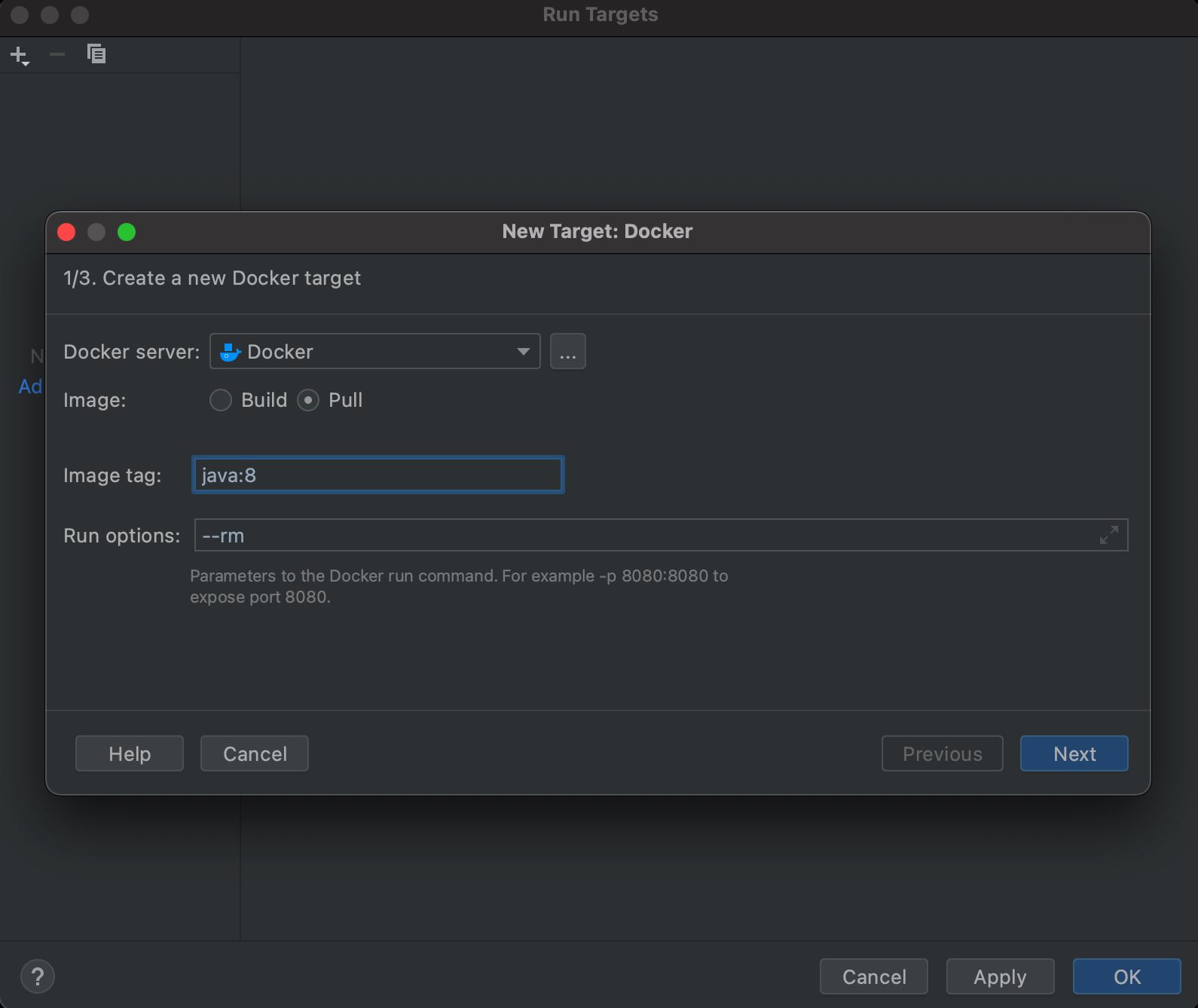Click the remove target minus icon

pyautogui.click(x=57, y=54)
